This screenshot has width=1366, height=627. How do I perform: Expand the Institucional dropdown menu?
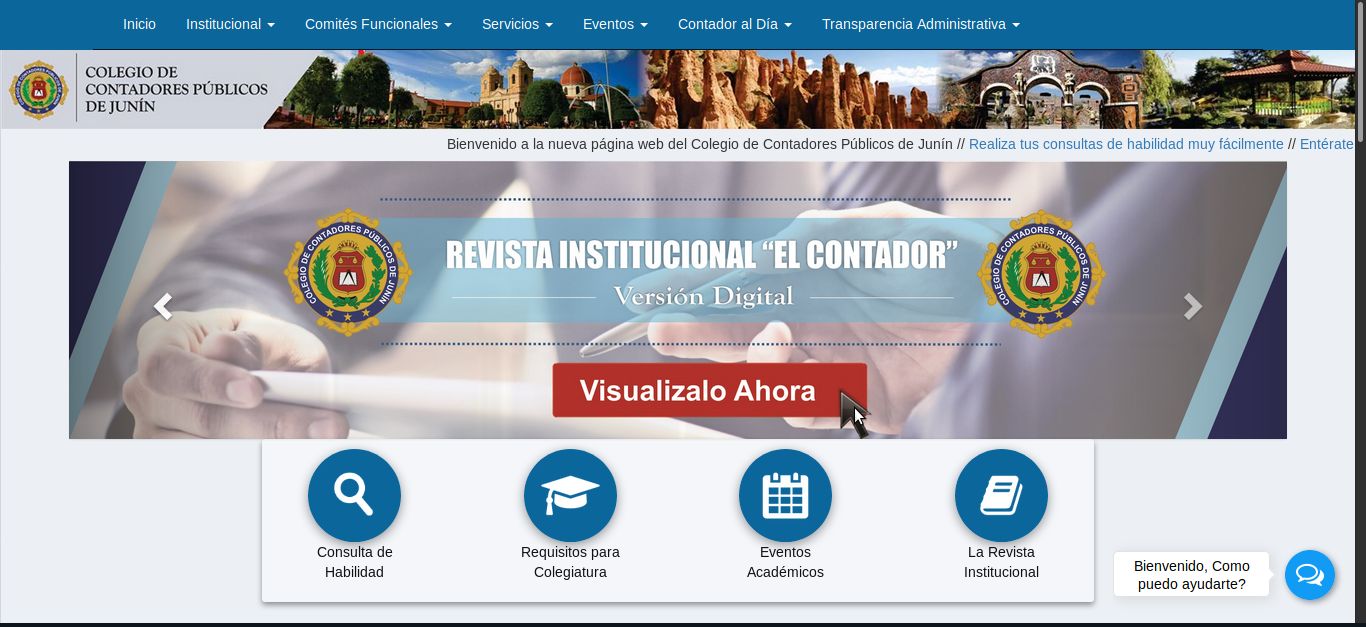tap(230, 24)
